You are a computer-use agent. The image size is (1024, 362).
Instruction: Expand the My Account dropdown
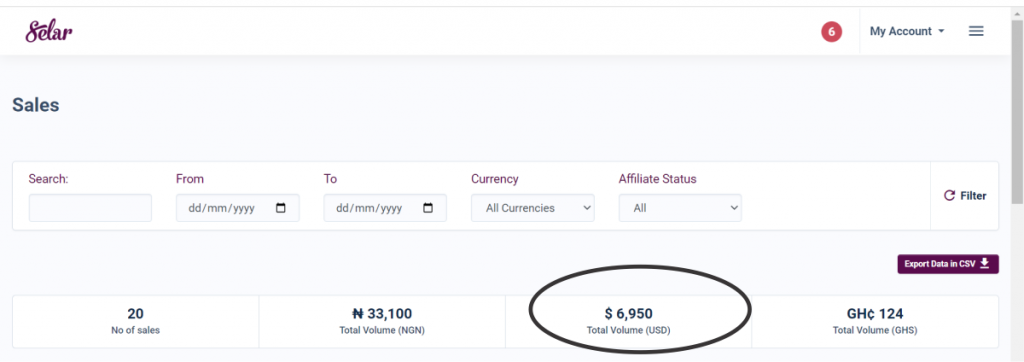pos(907,31)
